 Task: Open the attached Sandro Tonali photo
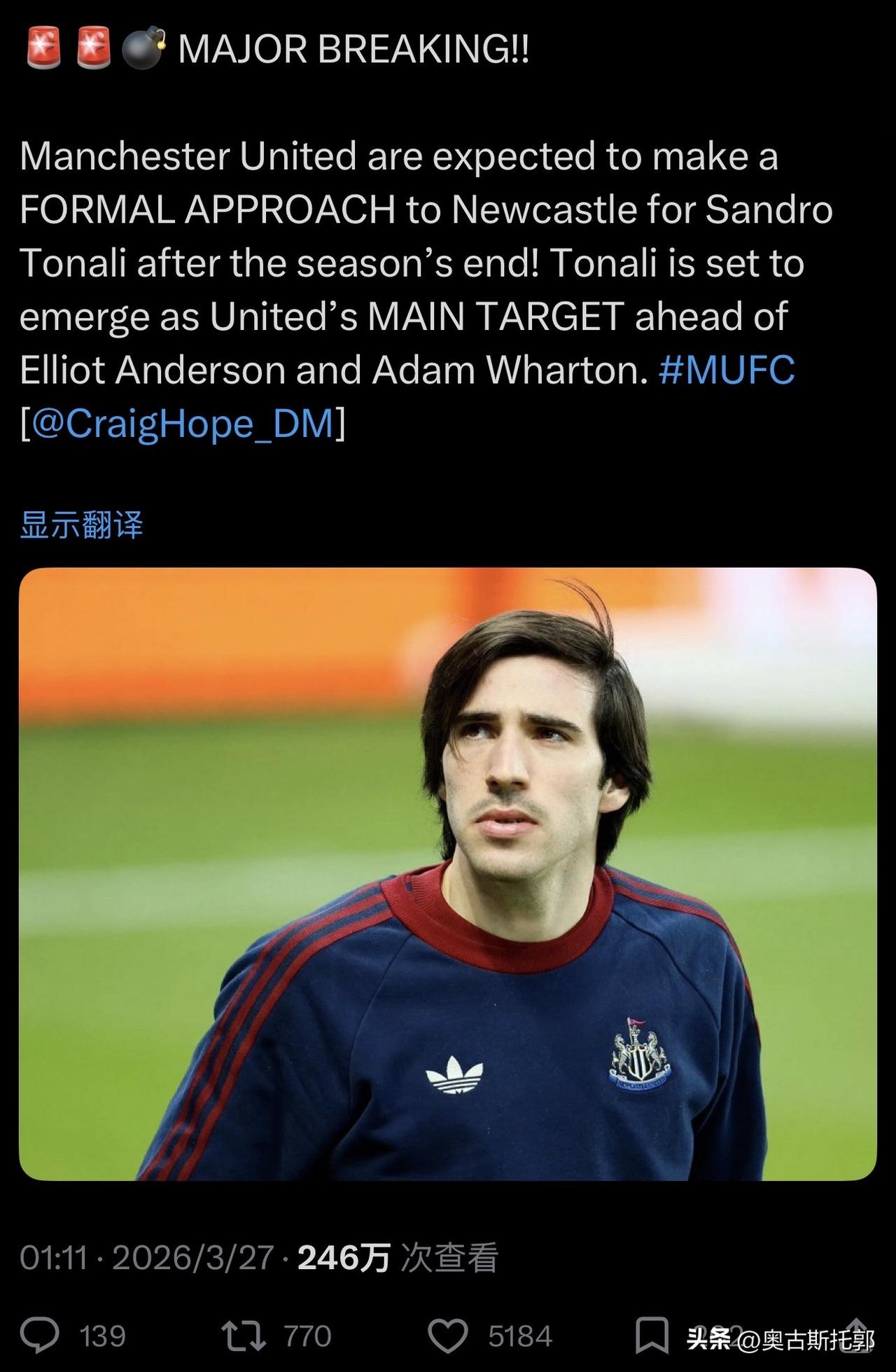448,874
